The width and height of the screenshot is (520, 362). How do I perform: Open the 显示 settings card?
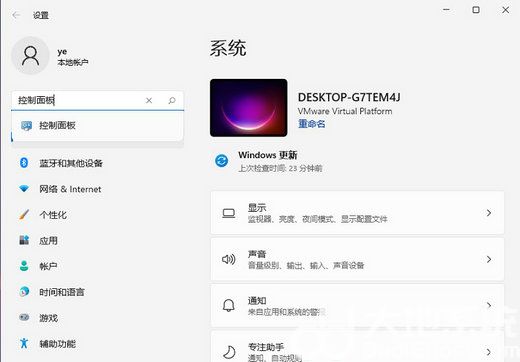pos(357,213)
